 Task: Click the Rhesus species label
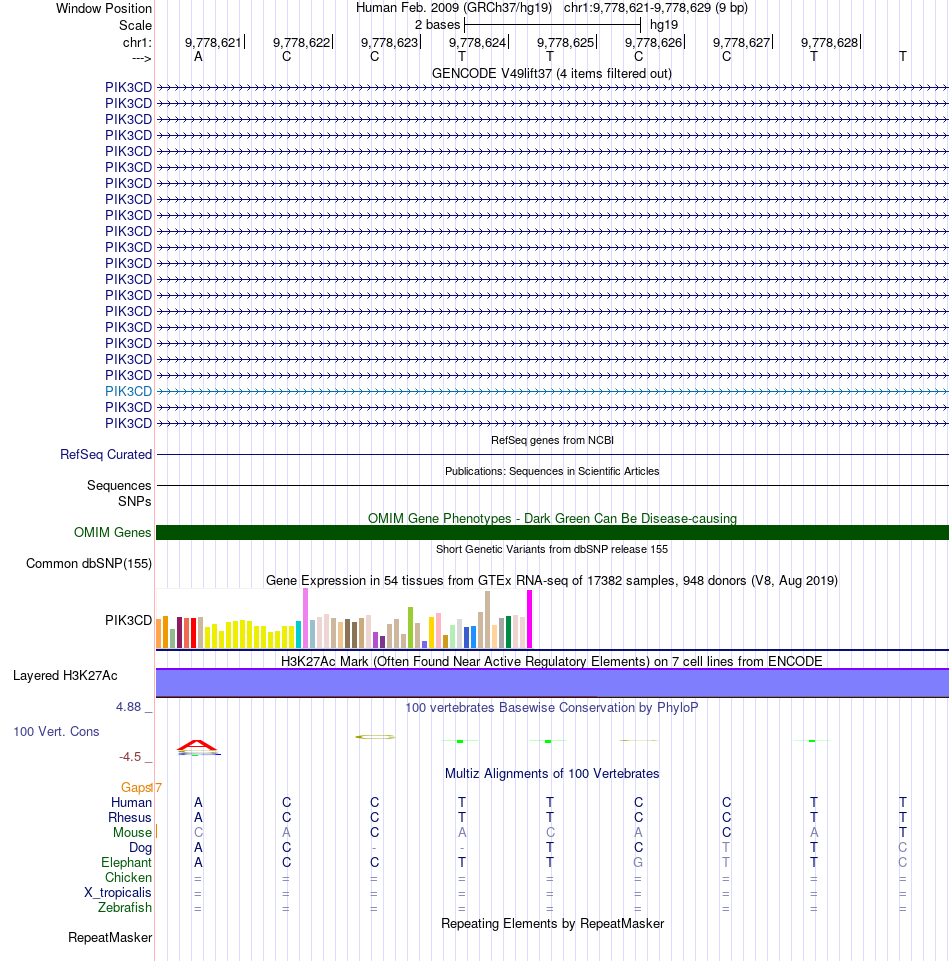pyautogui.click(x=129, y=818)
